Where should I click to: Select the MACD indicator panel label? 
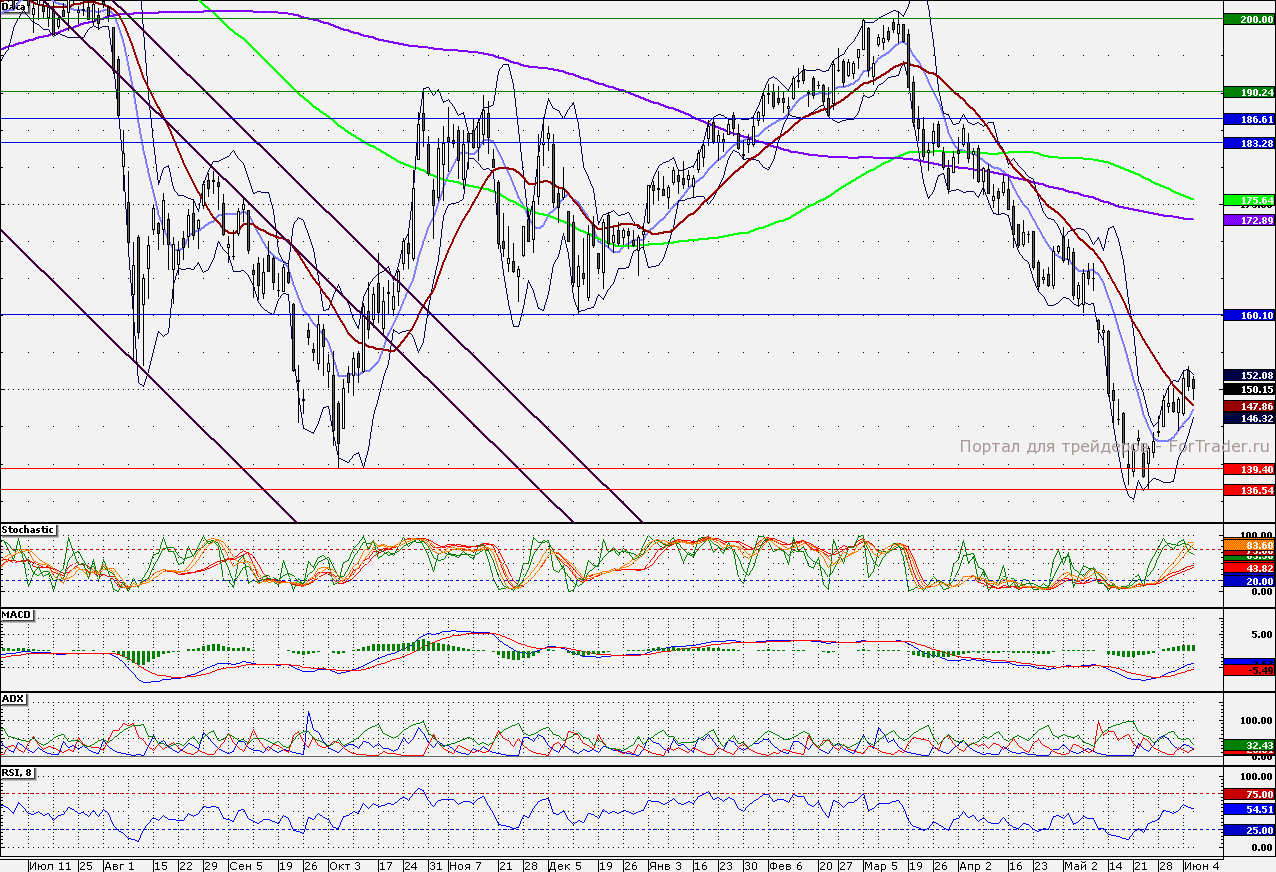click(x=16, y=614)
